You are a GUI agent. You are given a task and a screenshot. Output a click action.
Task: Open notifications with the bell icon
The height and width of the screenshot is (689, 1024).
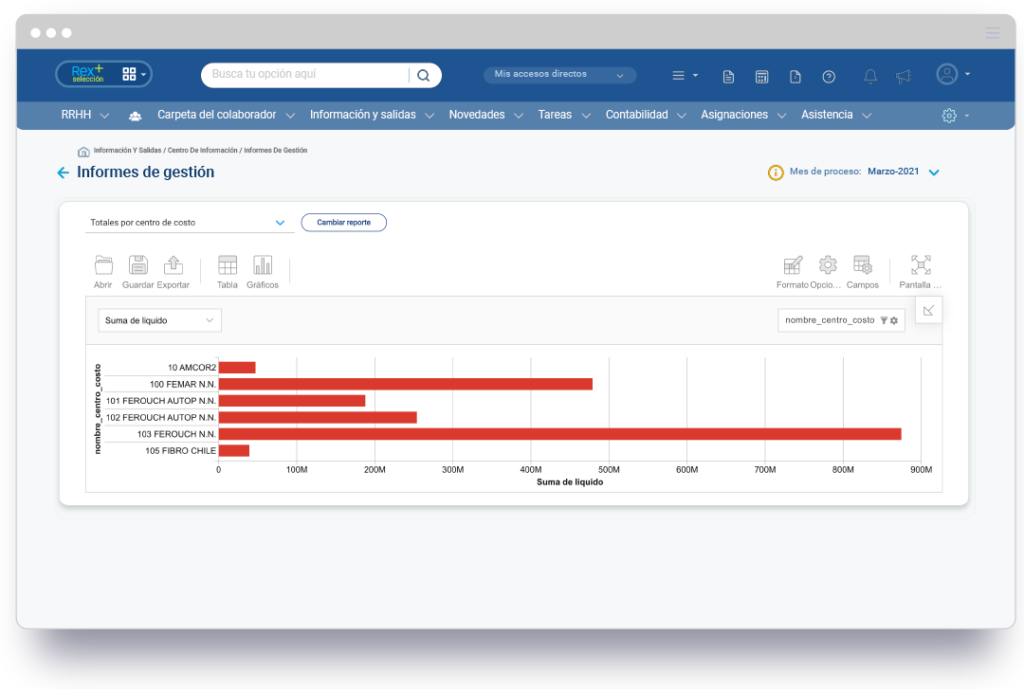[x=869, y=75]
